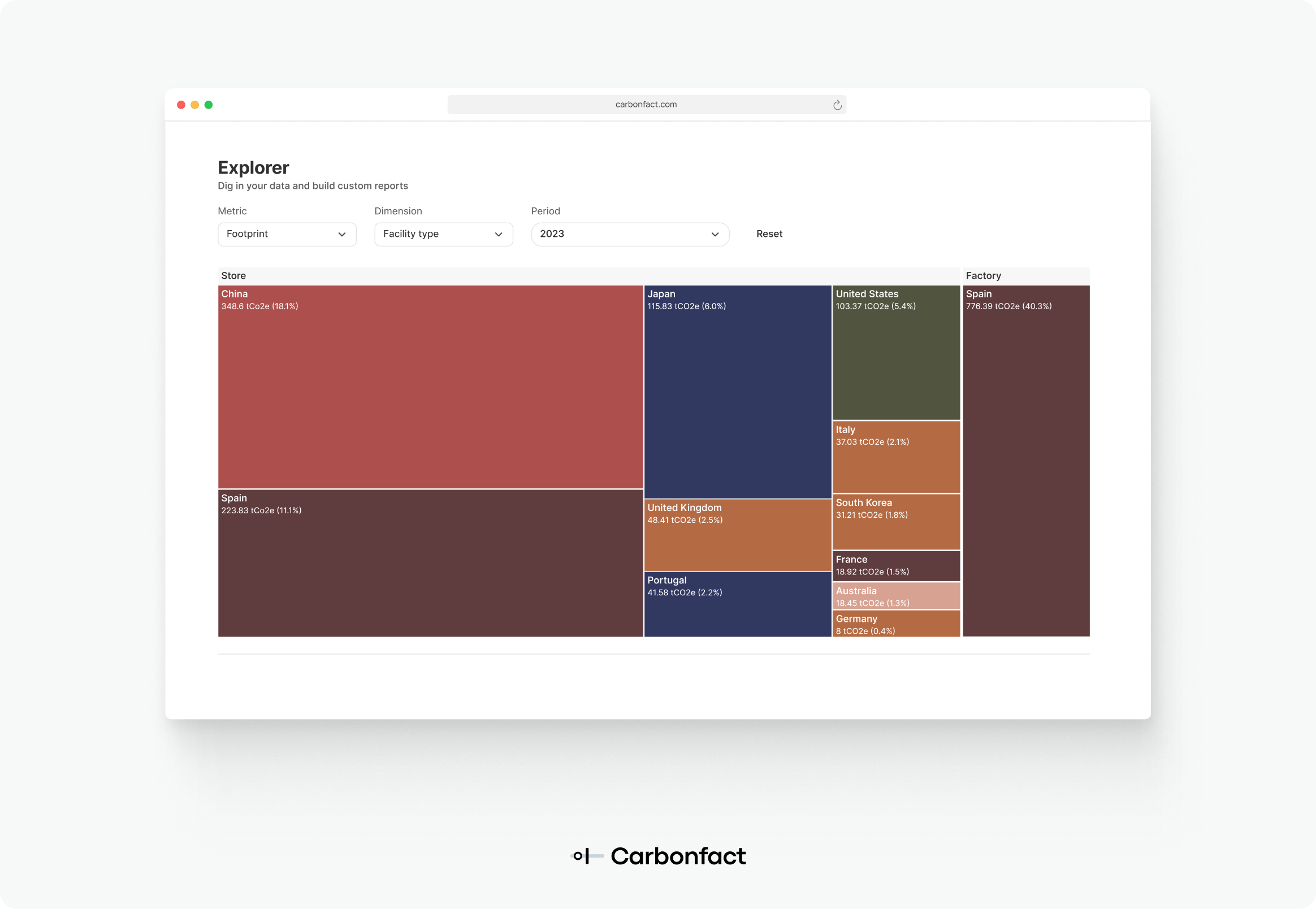Screen dimensions: 1316x909
Task: Select the France treemap tile
Action: point(896,565)
